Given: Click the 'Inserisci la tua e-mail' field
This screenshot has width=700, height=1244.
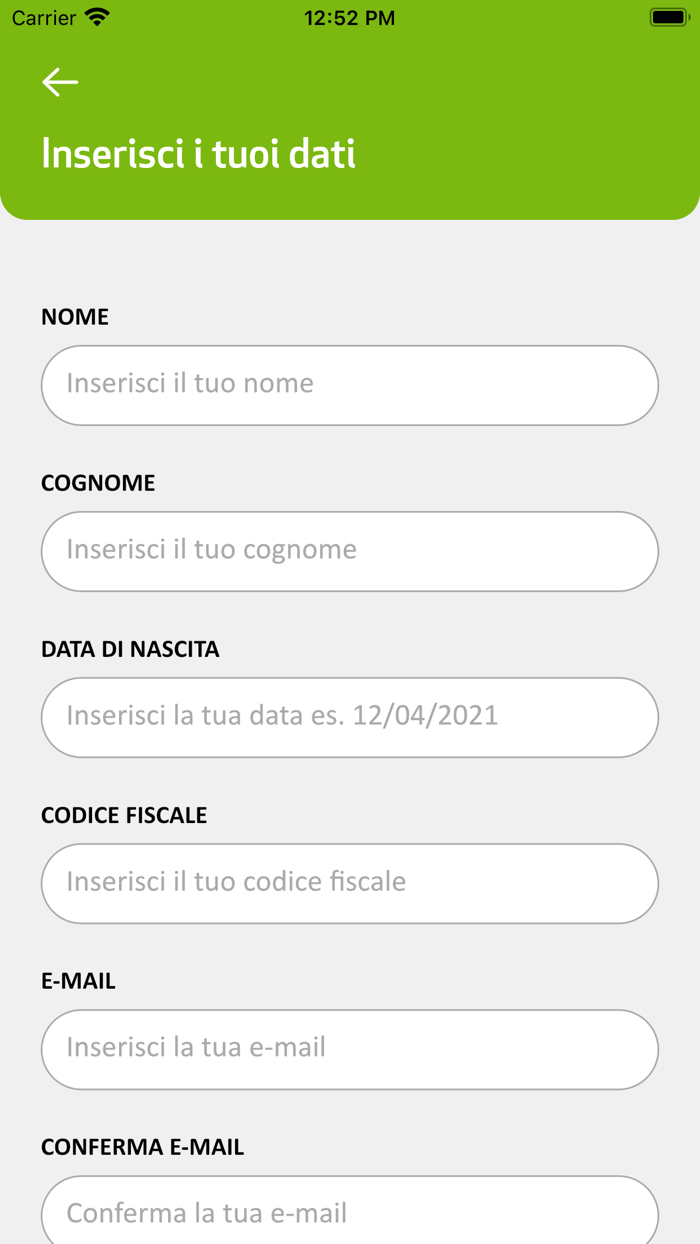Looking at the screenshot, I should pos(349,1049).
